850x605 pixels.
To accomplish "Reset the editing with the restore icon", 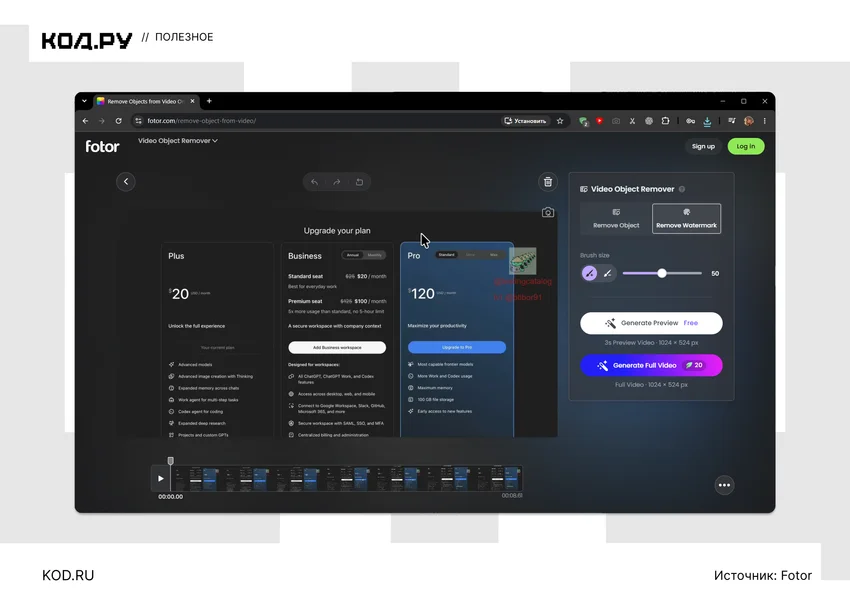I will click(359, 182).
